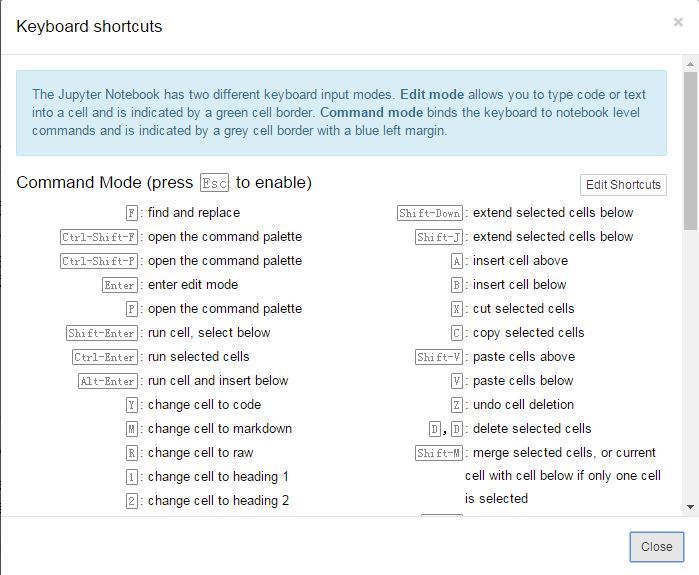Click the scrollbar up arrow
Screen dimensions: 699x575
690,64
